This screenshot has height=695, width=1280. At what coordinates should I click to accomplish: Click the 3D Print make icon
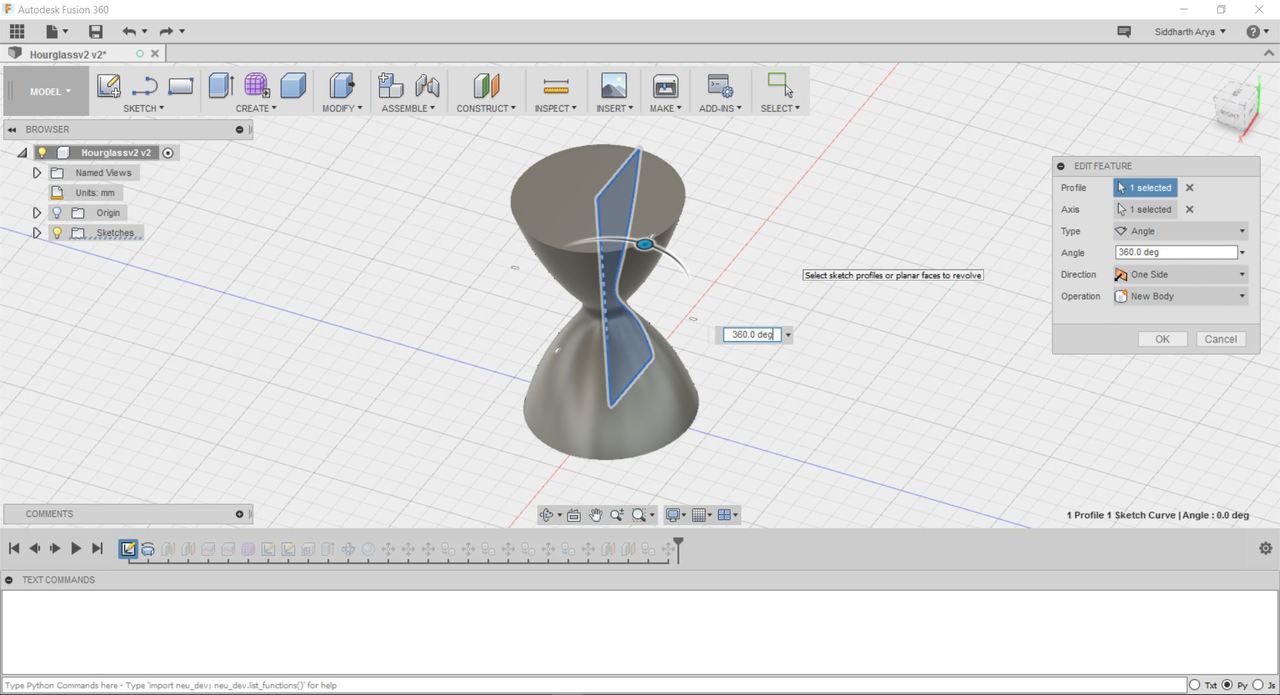(665, 86)
